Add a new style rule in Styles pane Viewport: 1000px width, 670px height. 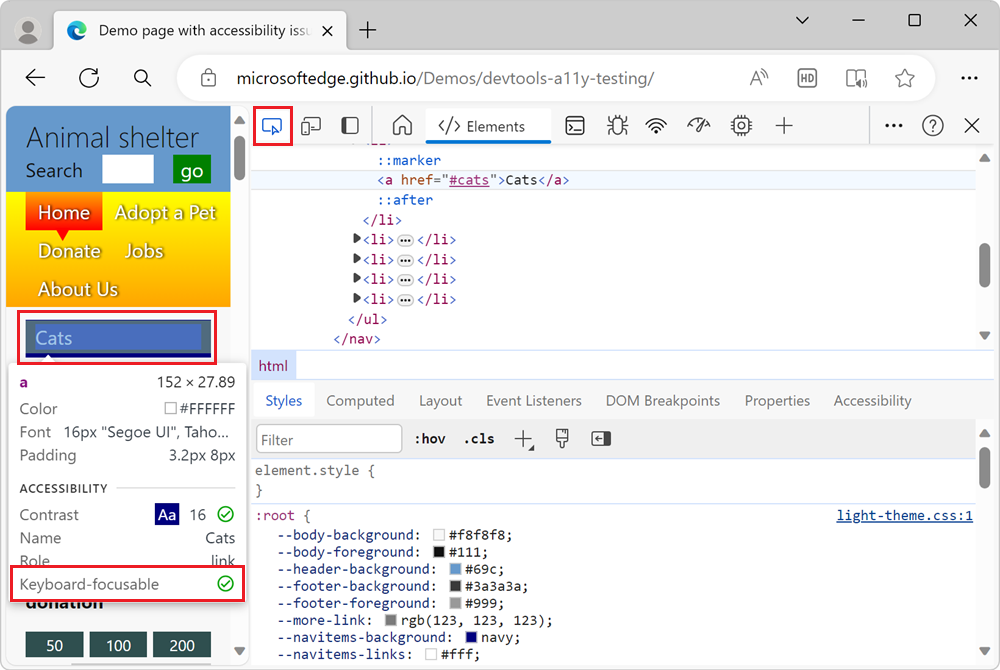click(x=524, y=438)
